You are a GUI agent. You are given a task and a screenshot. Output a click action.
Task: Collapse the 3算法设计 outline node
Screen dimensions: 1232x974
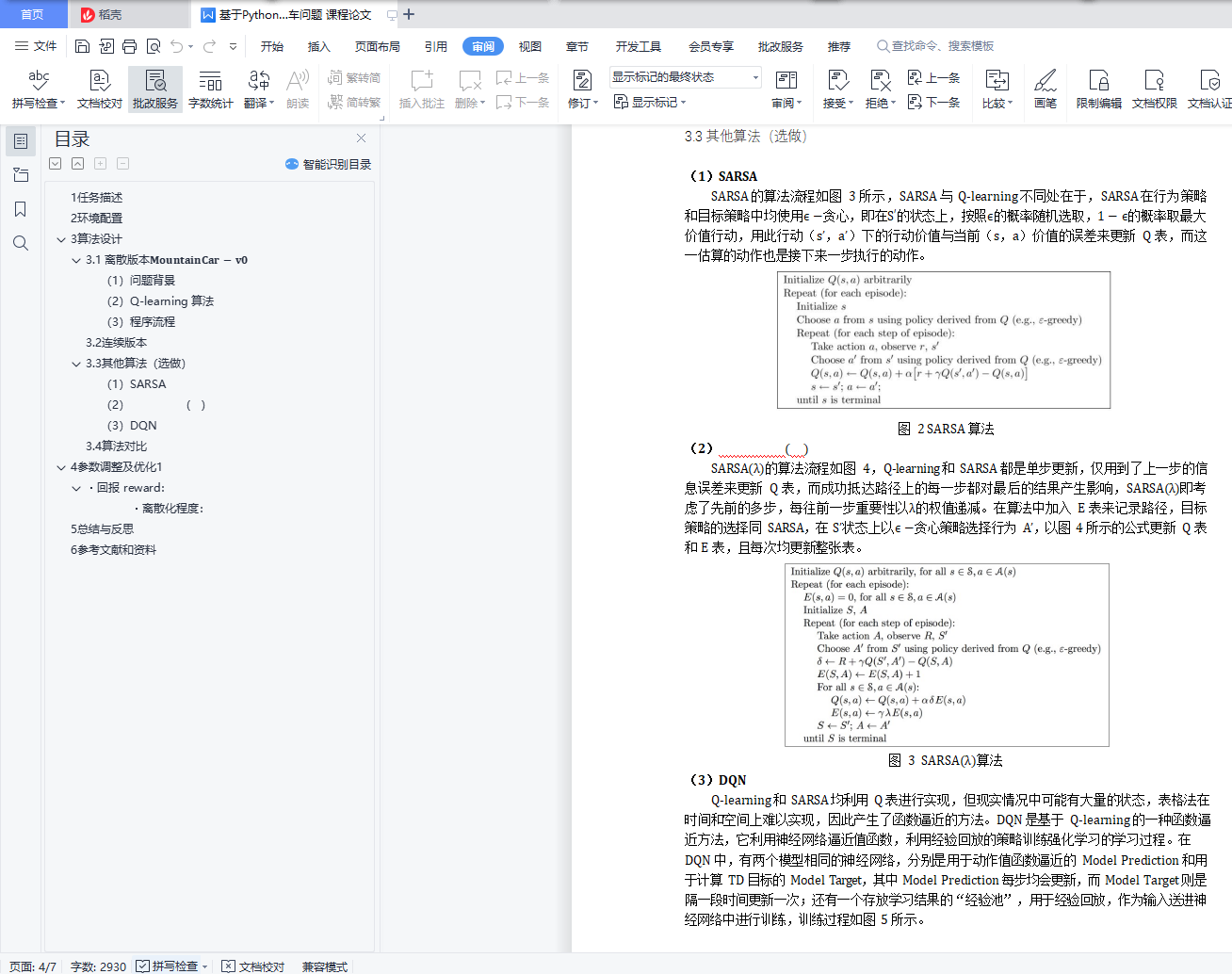click(61, 239)
